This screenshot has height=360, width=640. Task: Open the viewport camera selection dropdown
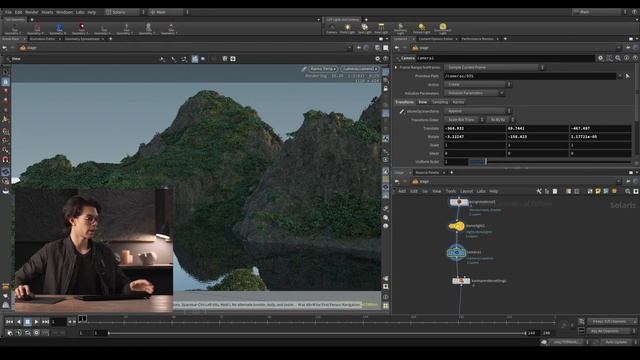[x=359, y=69]
